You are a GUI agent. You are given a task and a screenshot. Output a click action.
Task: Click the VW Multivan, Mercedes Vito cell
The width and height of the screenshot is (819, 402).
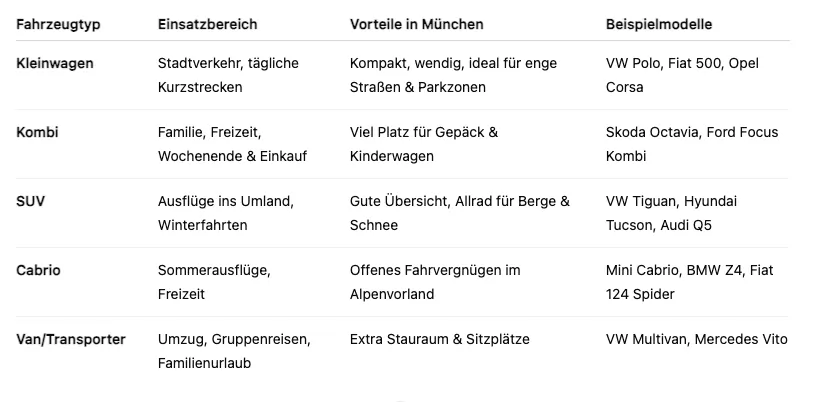(x=696, y=339)
